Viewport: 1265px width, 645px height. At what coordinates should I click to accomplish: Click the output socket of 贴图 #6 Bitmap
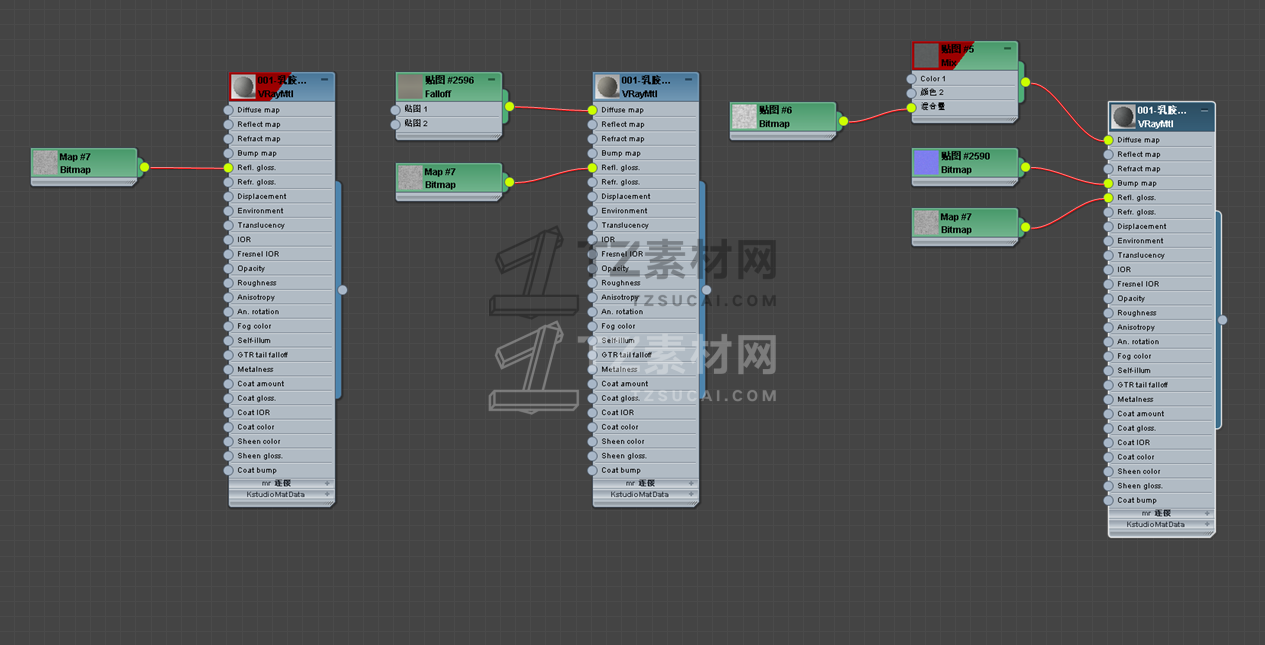[x=843, y=121]
